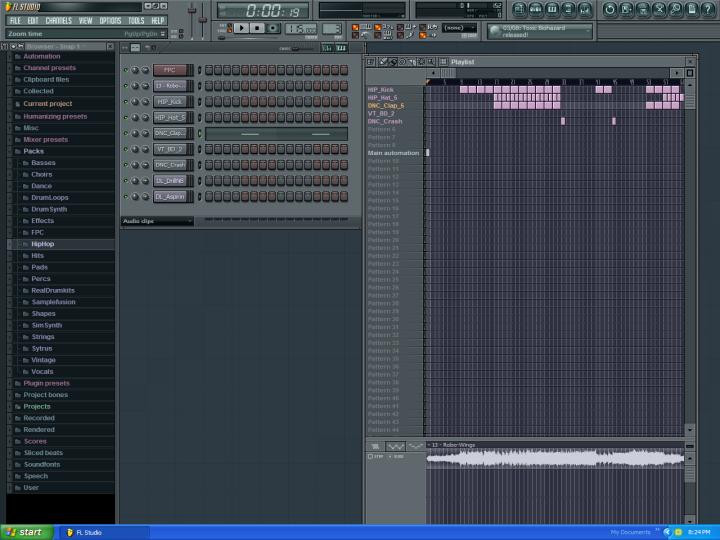This screenshot has width=720, height=540.
Task: Select the HipHop folder in browser
Action: [43, 244]
